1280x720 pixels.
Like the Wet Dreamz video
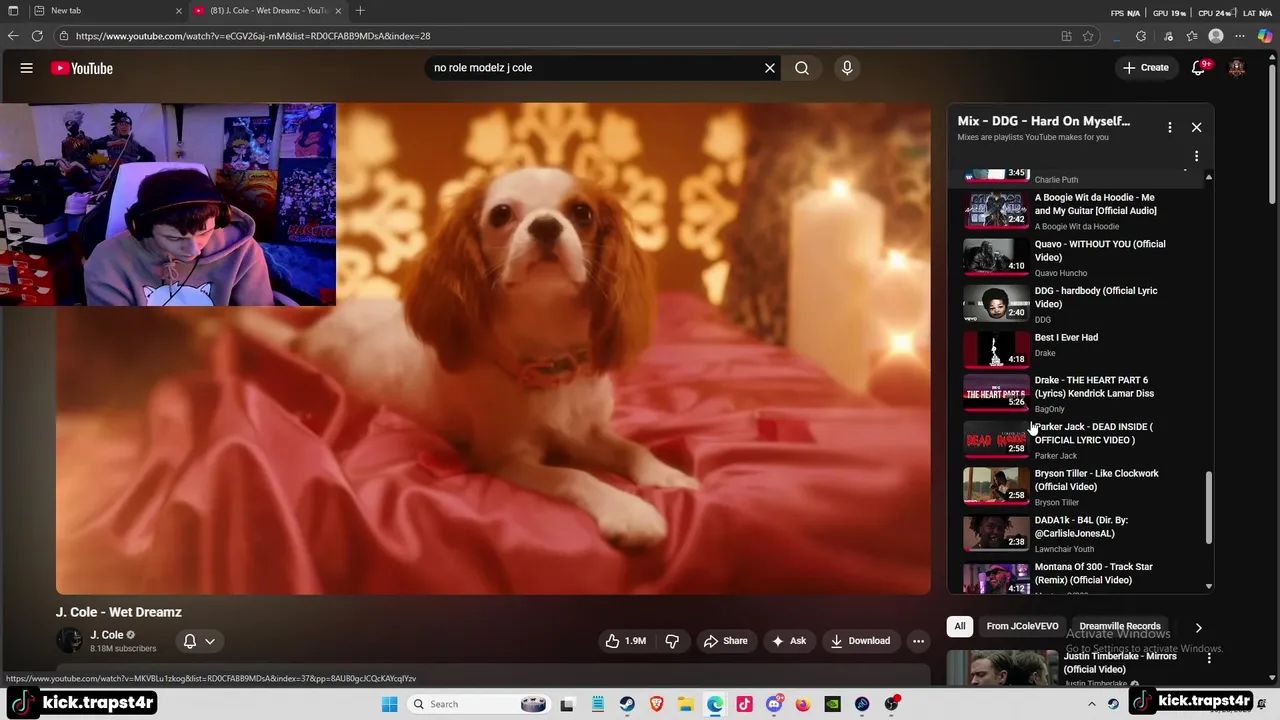(x=626, y=641)
